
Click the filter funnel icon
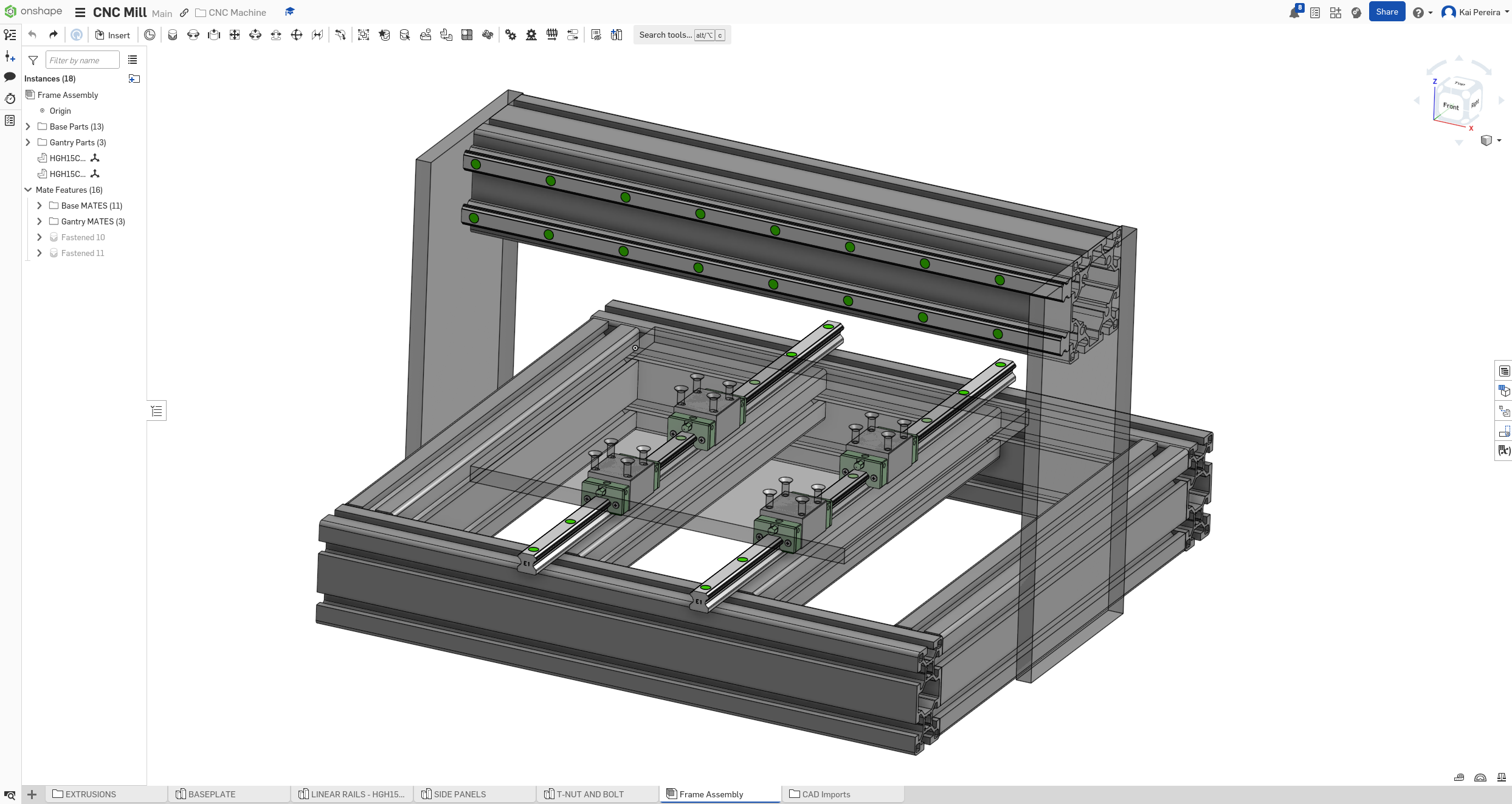click(33, 60)
